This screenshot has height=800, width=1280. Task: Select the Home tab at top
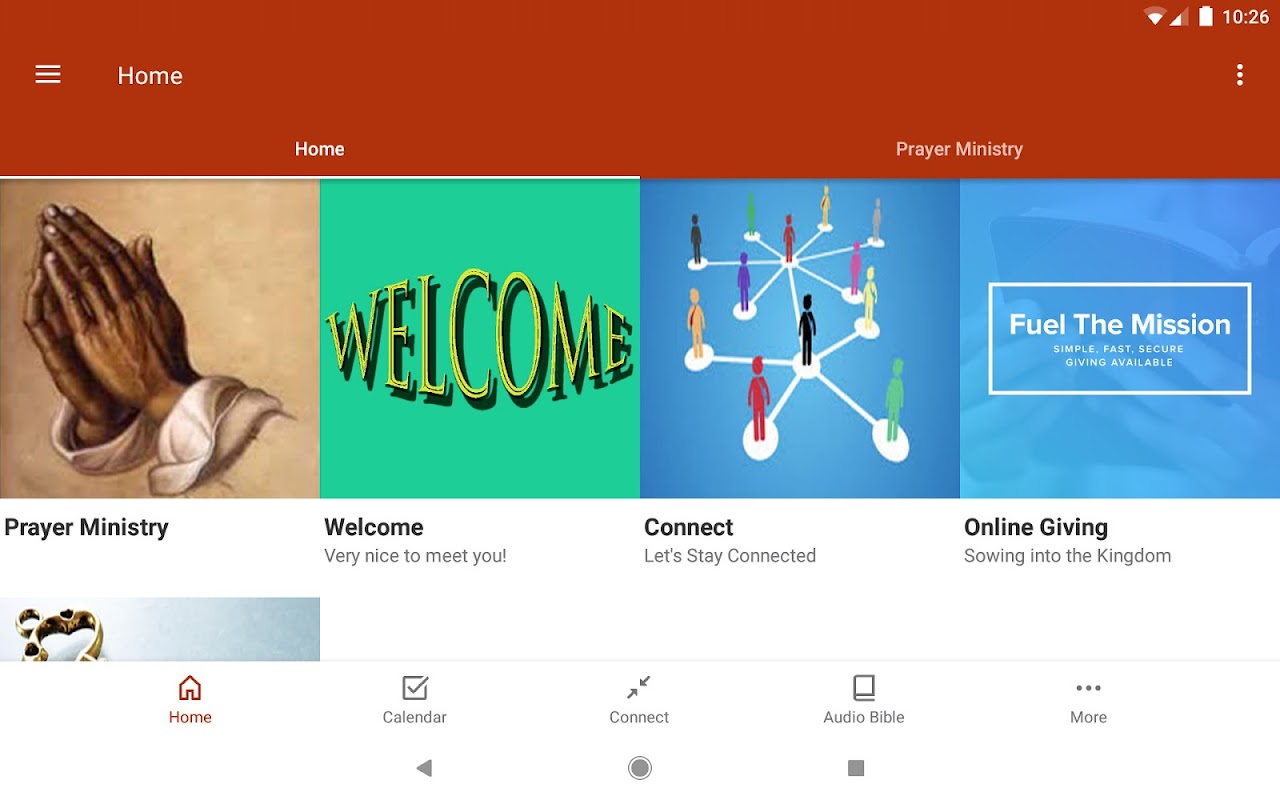click(320, 149)
